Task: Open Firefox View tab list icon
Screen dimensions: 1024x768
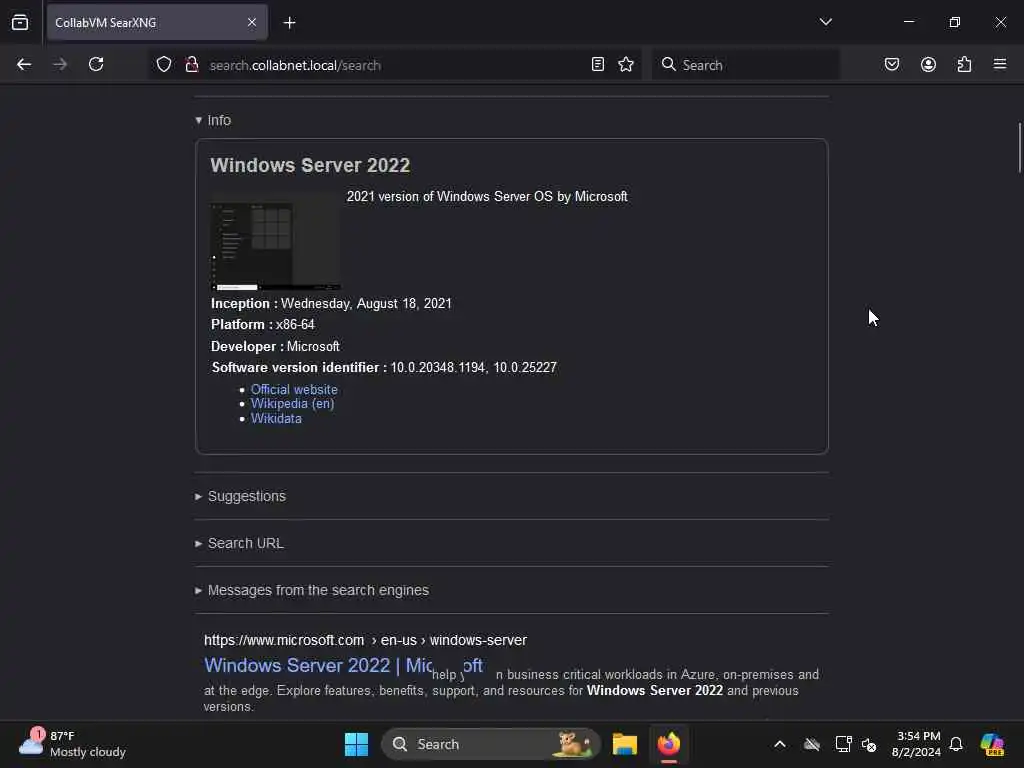Action: point(20,22)
